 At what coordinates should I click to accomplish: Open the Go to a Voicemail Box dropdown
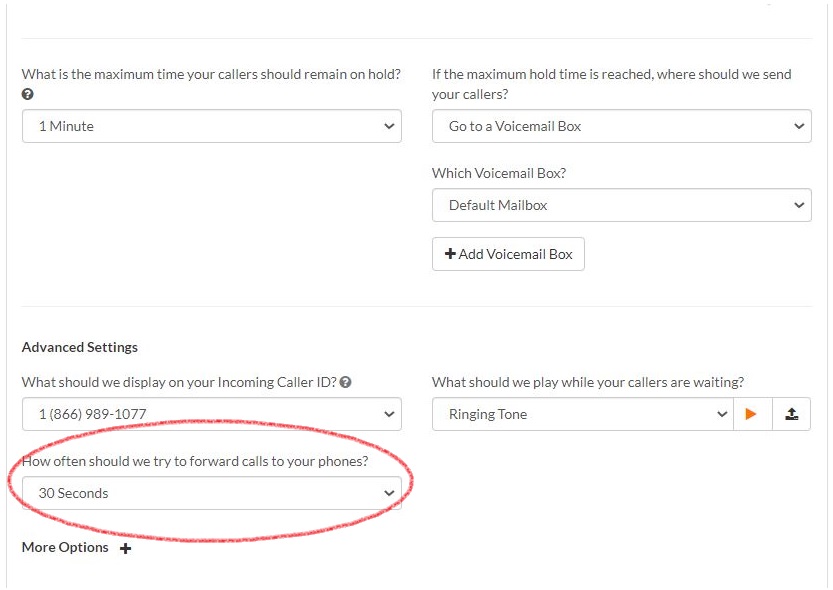[x=621, y=126]
